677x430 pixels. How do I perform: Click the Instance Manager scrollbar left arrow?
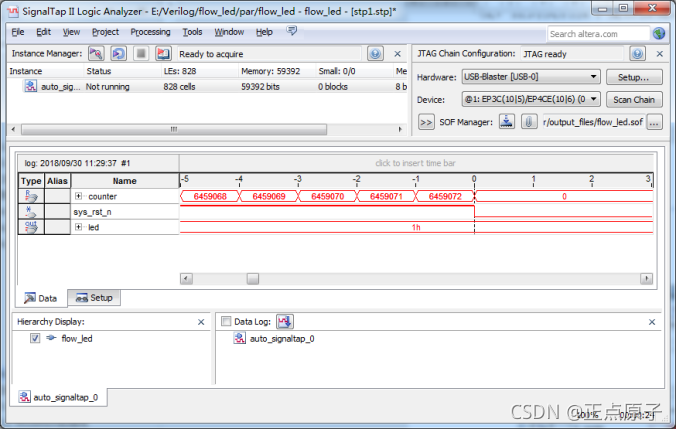point(13,129)
